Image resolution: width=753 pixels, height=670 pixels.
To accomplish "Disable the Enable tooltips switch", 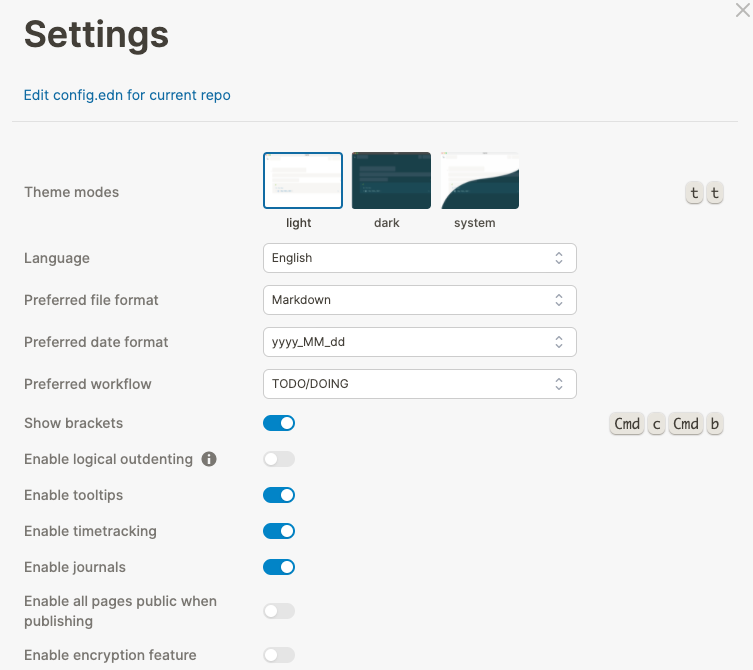I will coord(279,495).
